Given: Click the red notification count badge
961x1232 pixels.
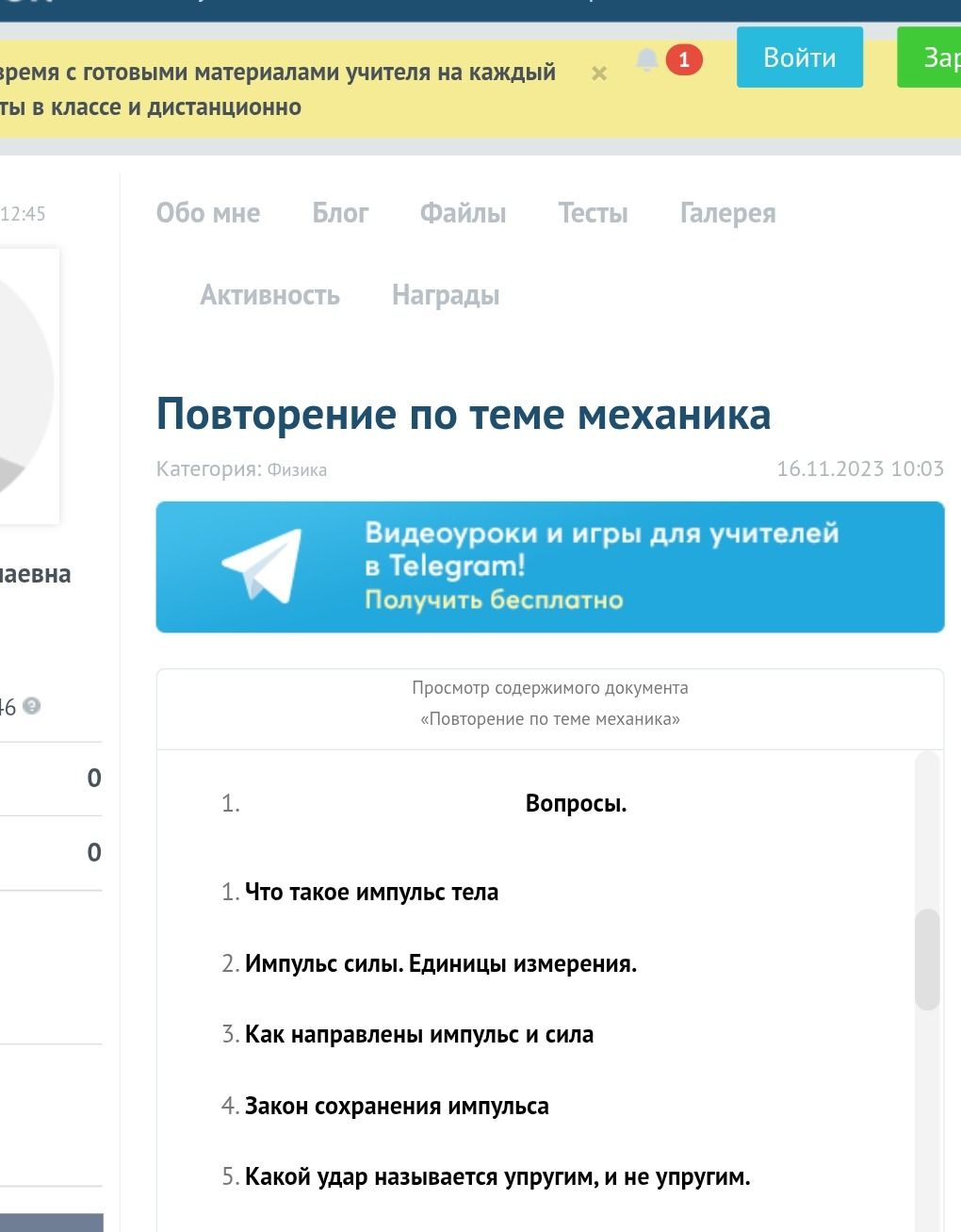Looking at the screenshot, I should 684,60.
